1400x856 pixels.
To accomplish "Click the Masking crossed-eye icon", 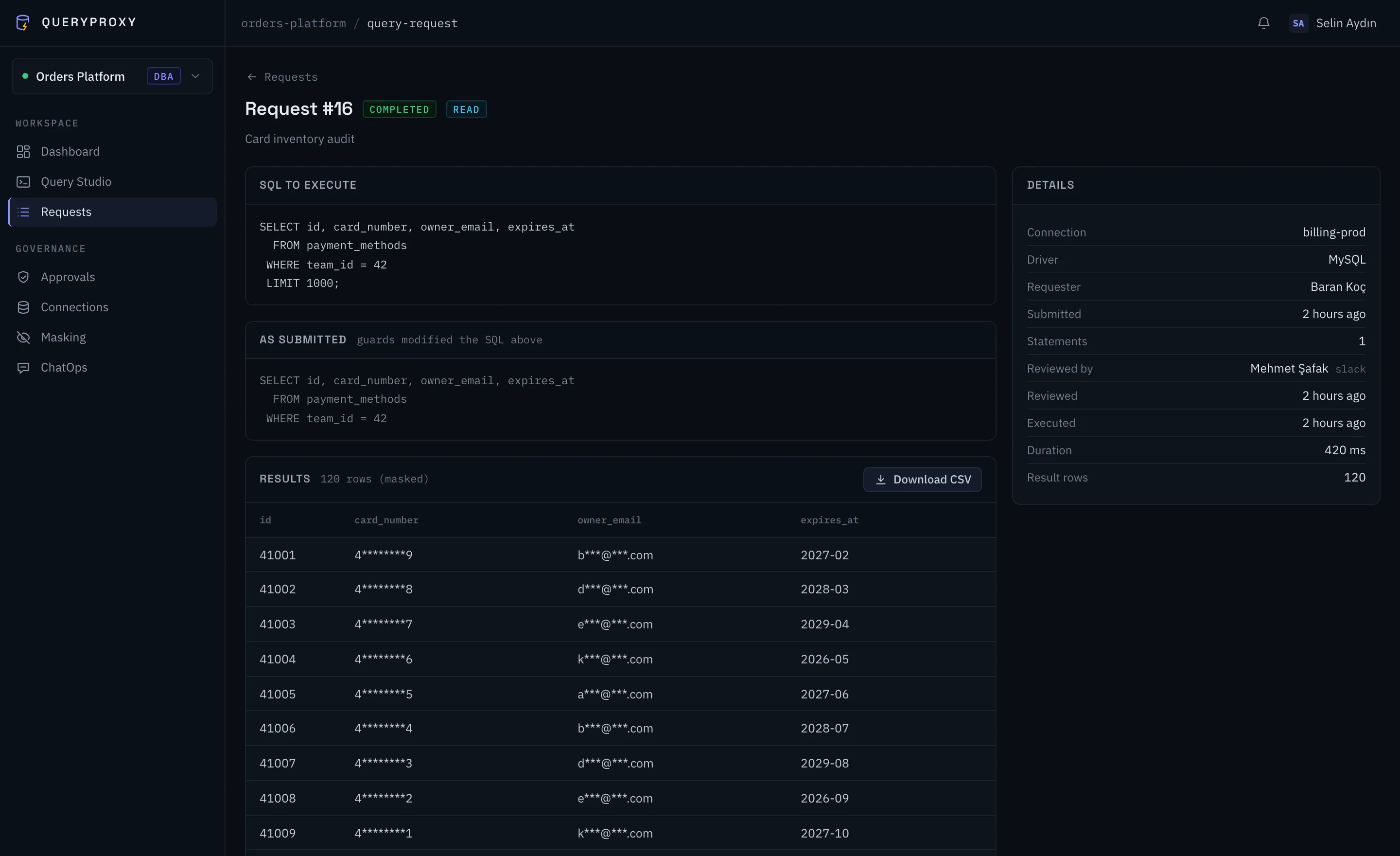I will pyautogui.click(x=23, y=338).
